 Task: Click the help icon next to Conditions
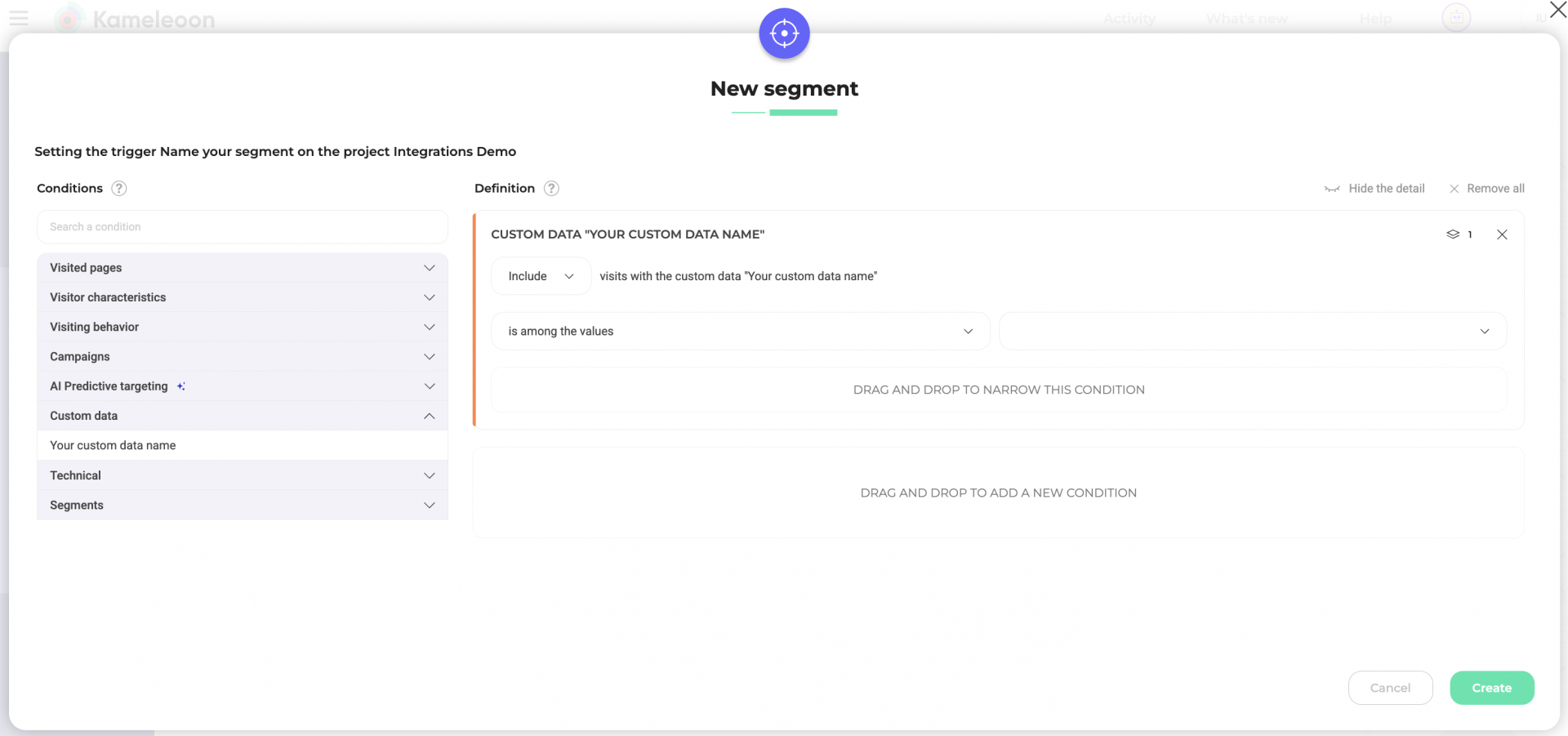tap(119, 189)
